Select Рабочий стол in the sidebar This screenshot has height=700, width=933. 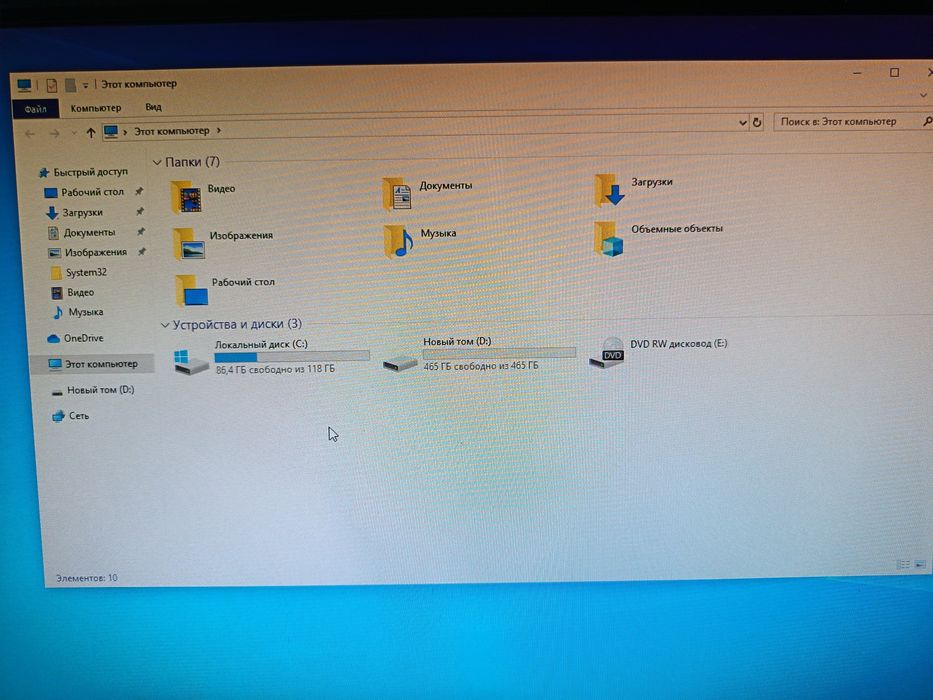click(93, 192)
